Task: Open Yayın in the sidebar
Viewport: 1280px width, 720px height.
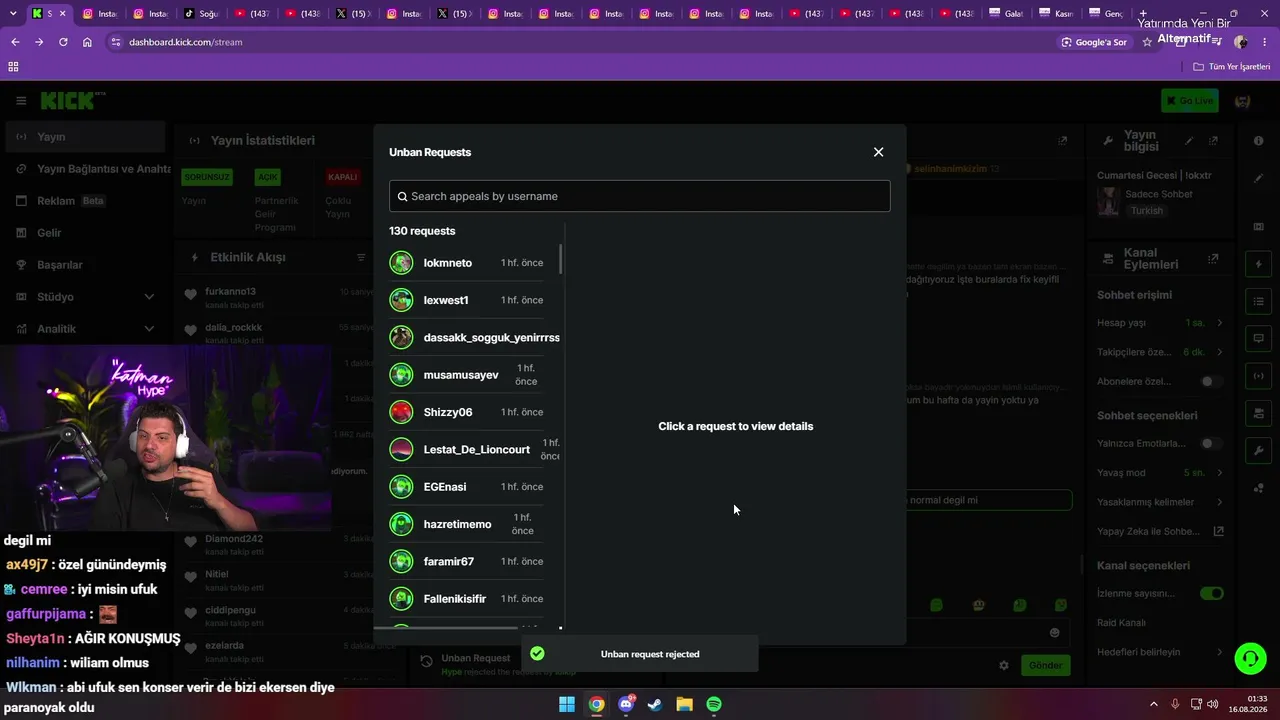Action: 85,137
